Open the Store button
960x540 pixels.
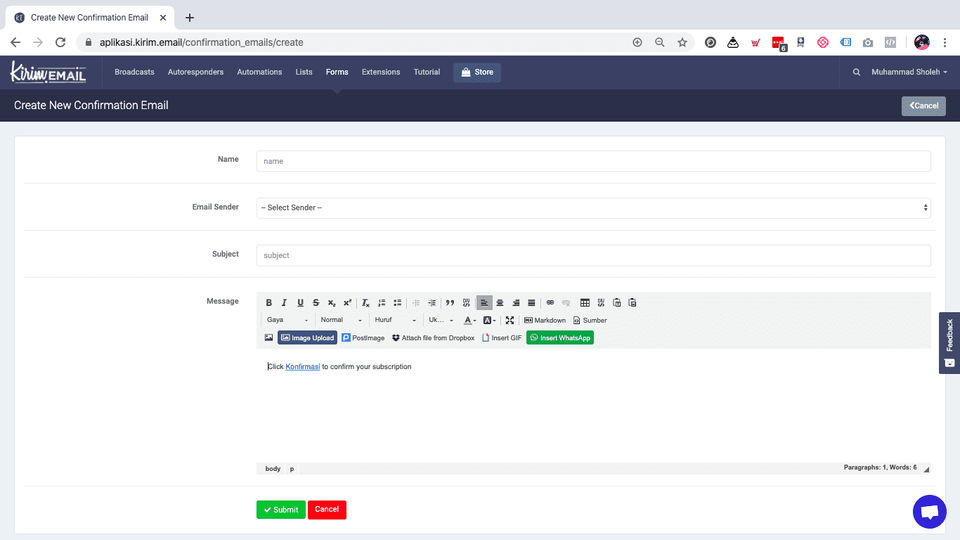click(477, 72)
